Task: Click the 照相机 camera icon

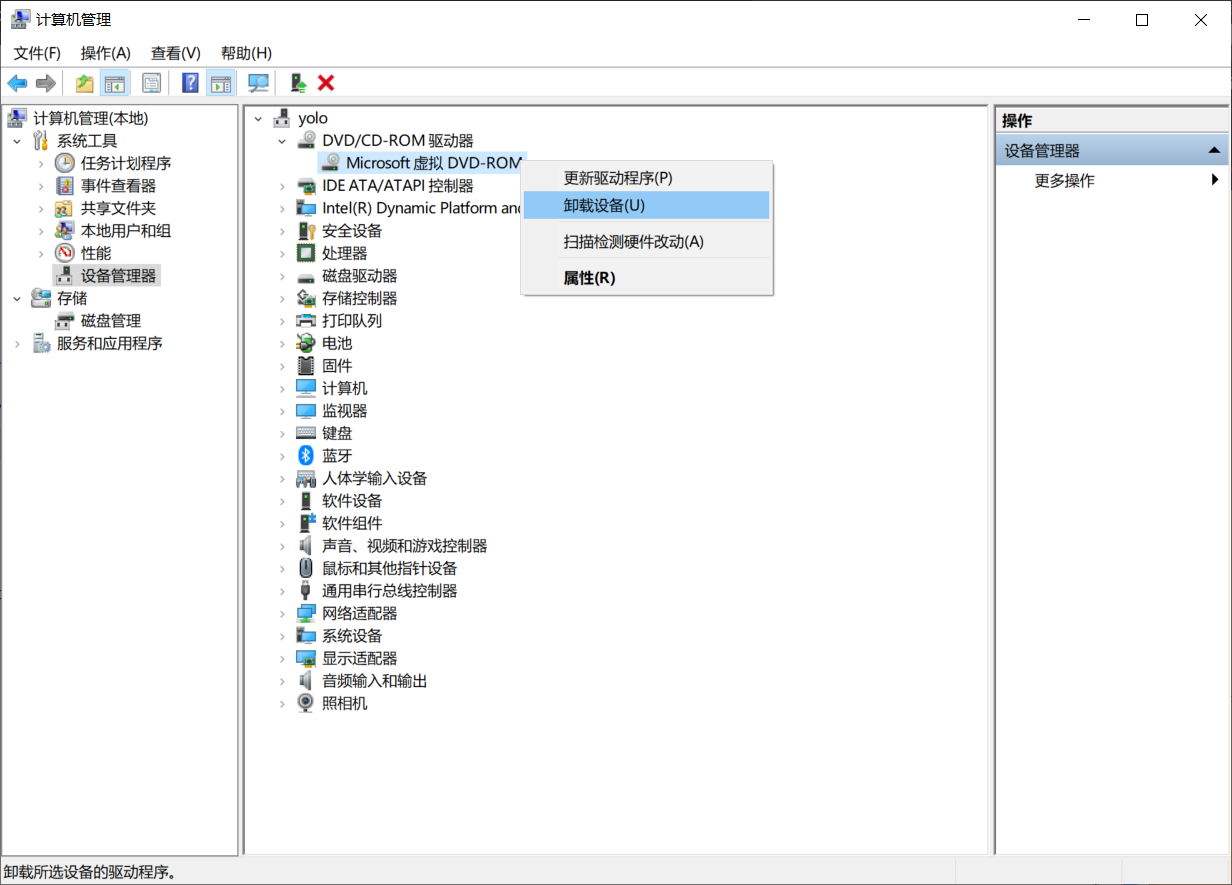Action: click(x=306, y=703)
